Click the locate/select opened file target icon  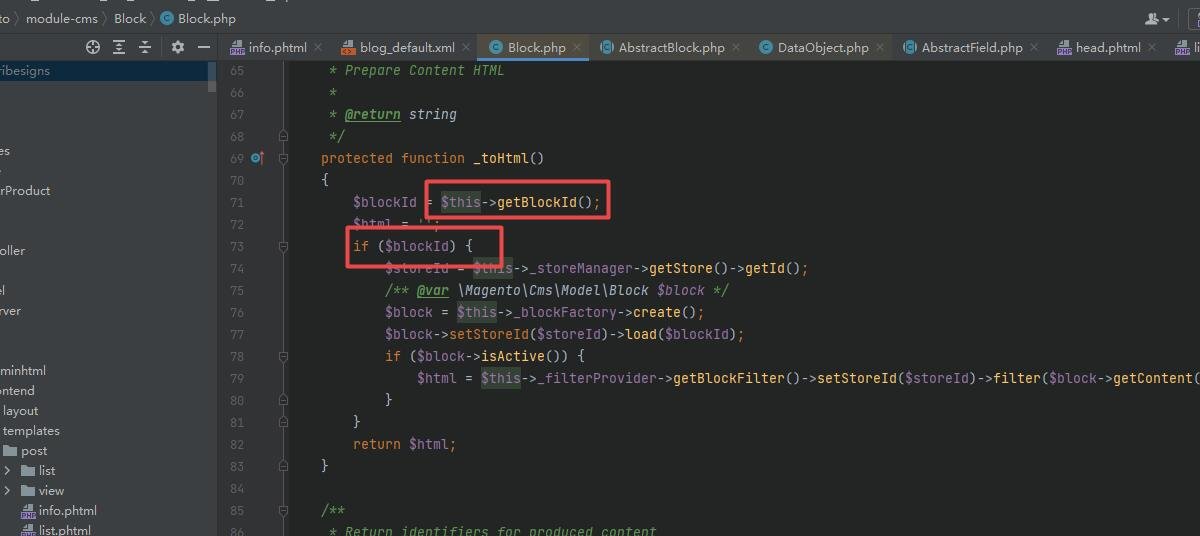click(93, 47)
